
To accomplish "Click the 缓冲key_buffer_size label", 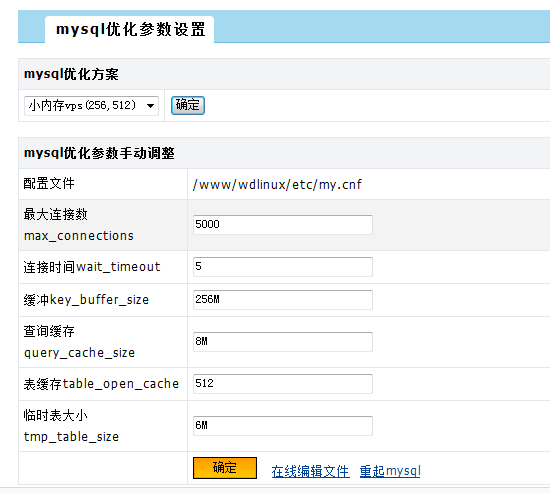I will (x=86, y=300).
